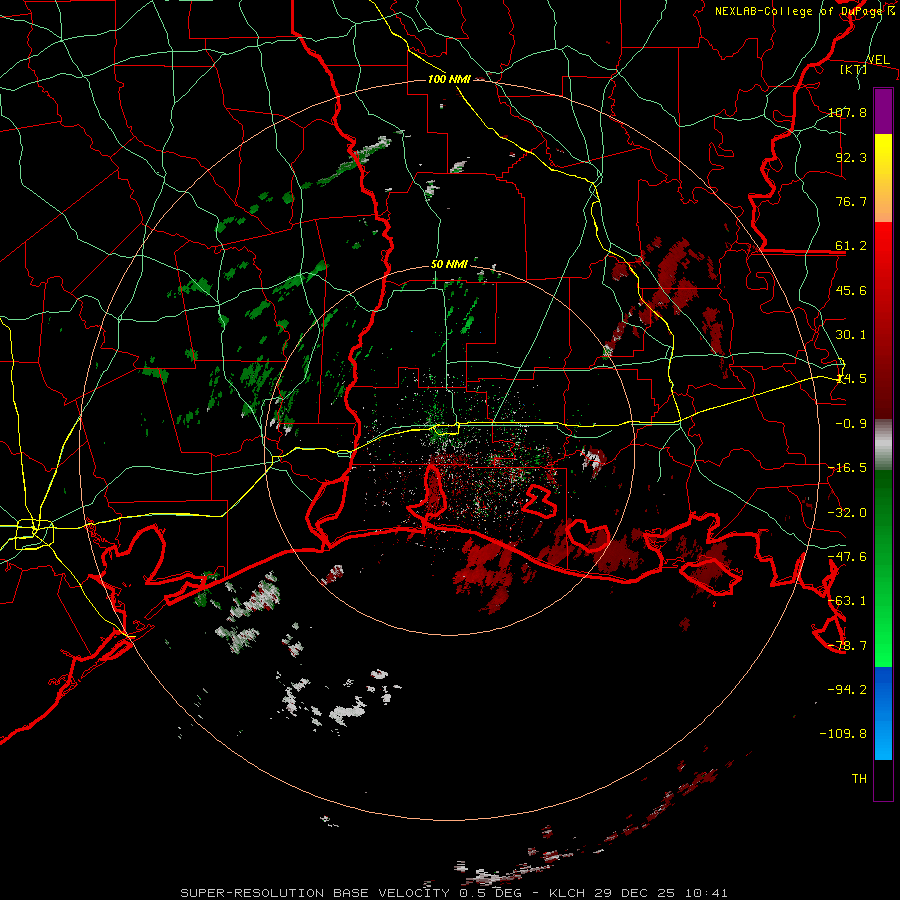Click the 45.6 legend value
The image size is (900, 900).
851,290
